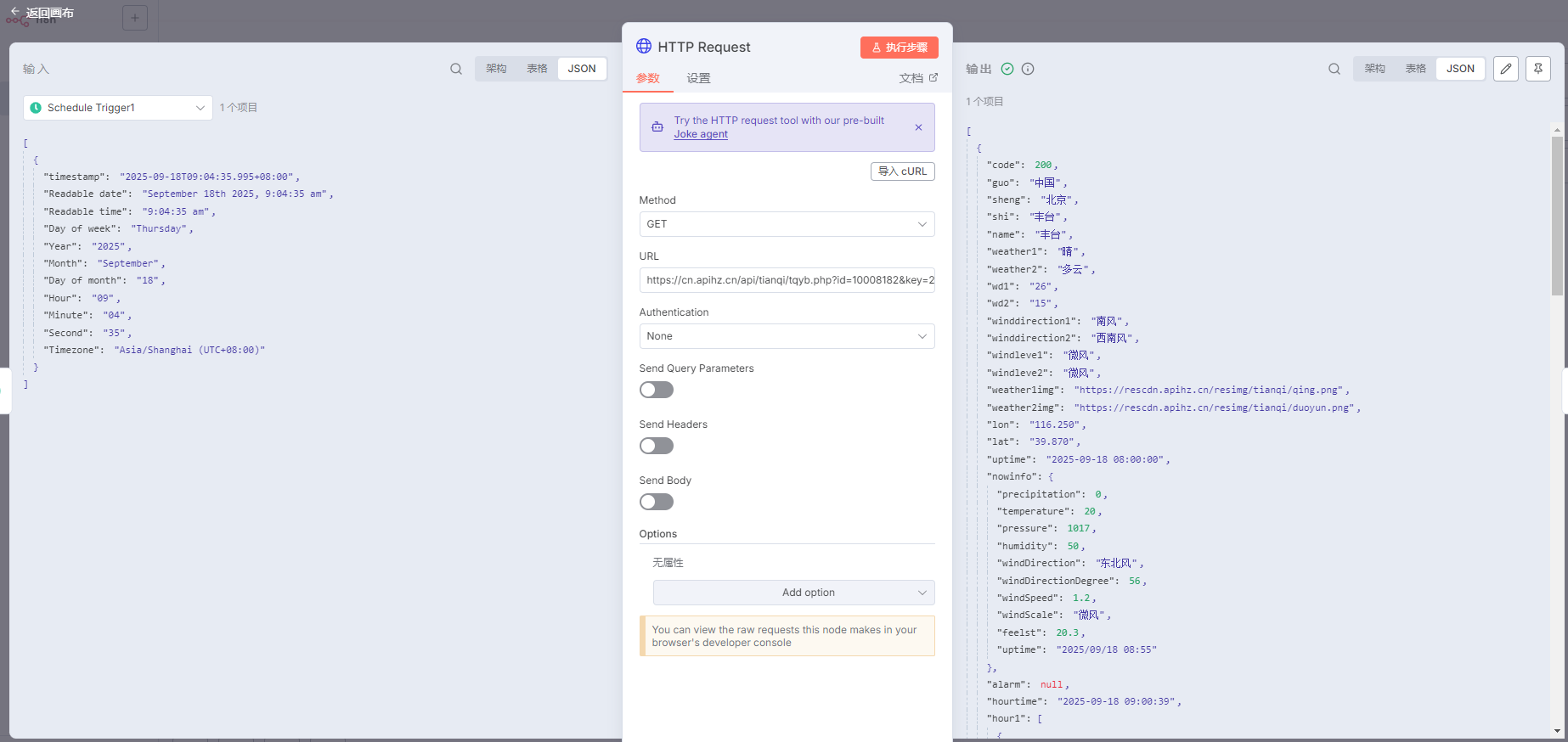Screen dimensions: 1568x742
Task: Switch to the 设置 tab
Action: 698,78
